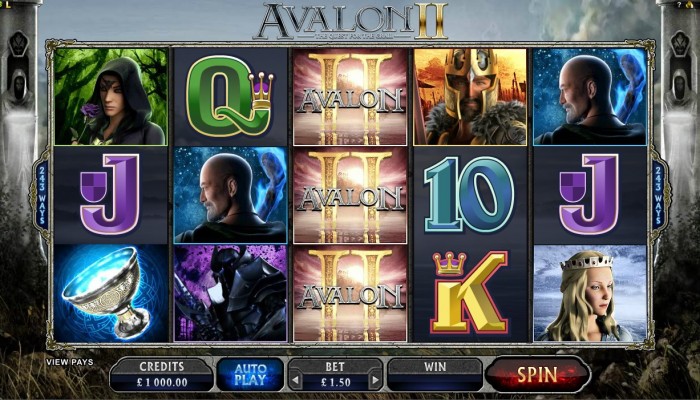Viewport: 700px width, 400px height.
Task: Click the Credits balance display
Action: point(162,375)
